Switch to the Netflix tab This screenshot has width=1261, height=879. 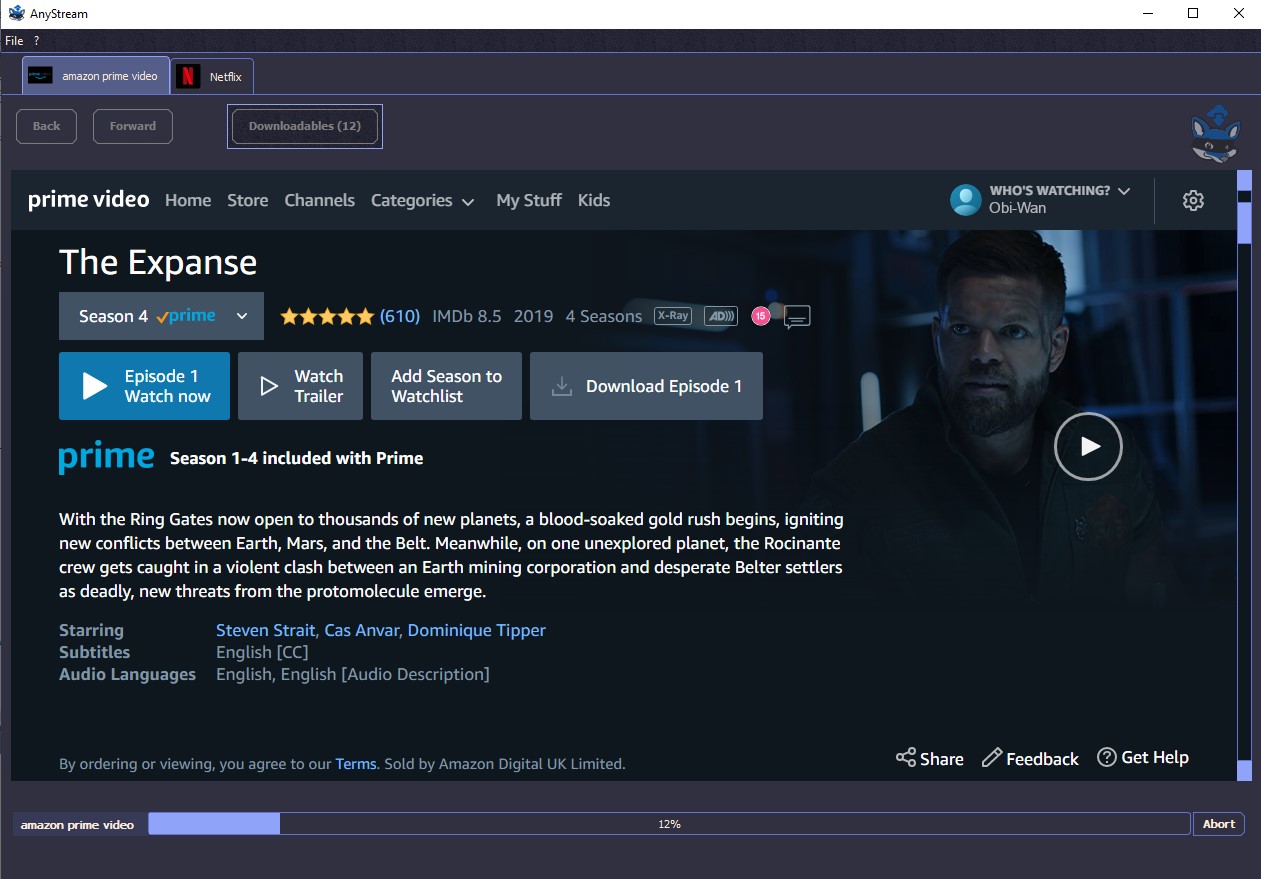click(213, 77)
